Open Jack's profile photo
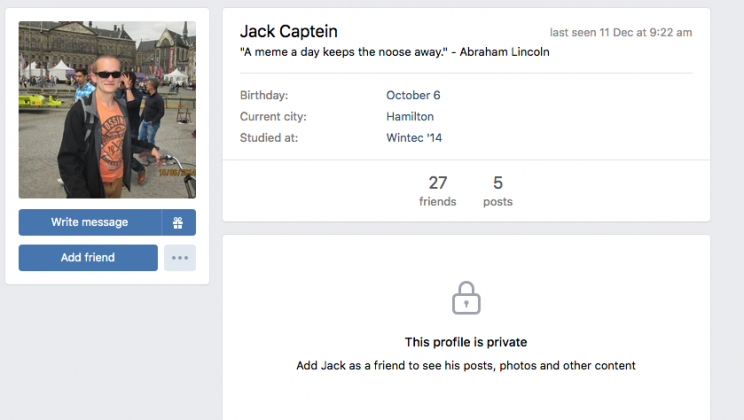Viewport: 744px width, 420px height. pyautogui.click(x=107, y=110)
